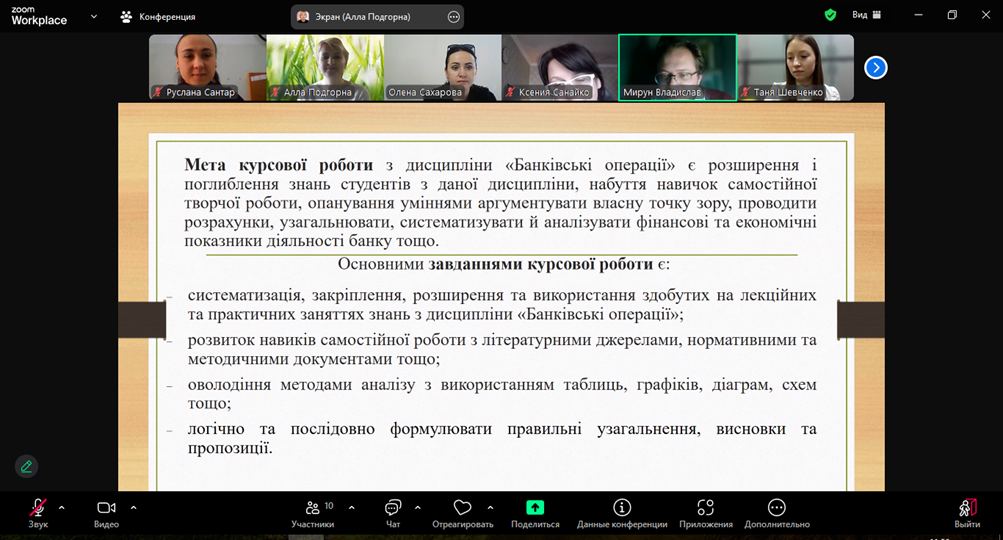Image resolution: width=1003 pixels, height=540 pixels.
Task: Click slide heading "Мета курсової роботи"
Action: pyautogui.click(x=278, y=165)
